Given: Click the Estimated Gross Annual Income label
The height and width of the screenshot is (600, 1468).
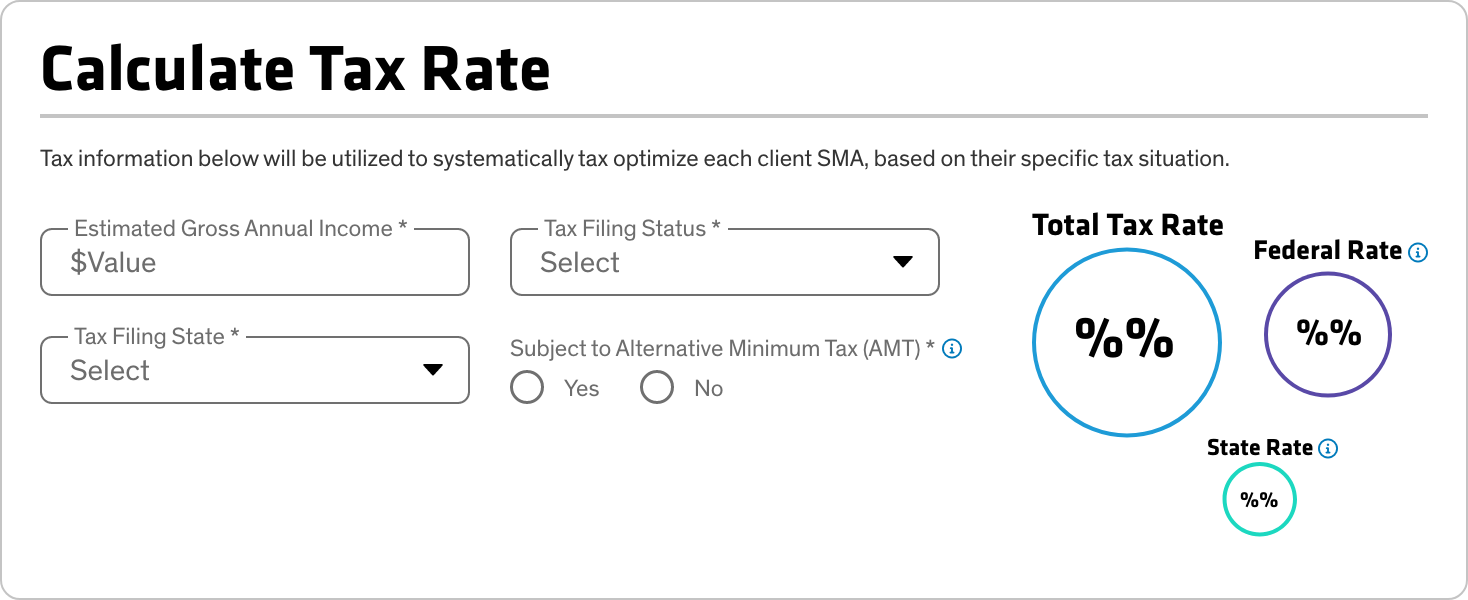Looking at the screenshot, I should point(240,229).
